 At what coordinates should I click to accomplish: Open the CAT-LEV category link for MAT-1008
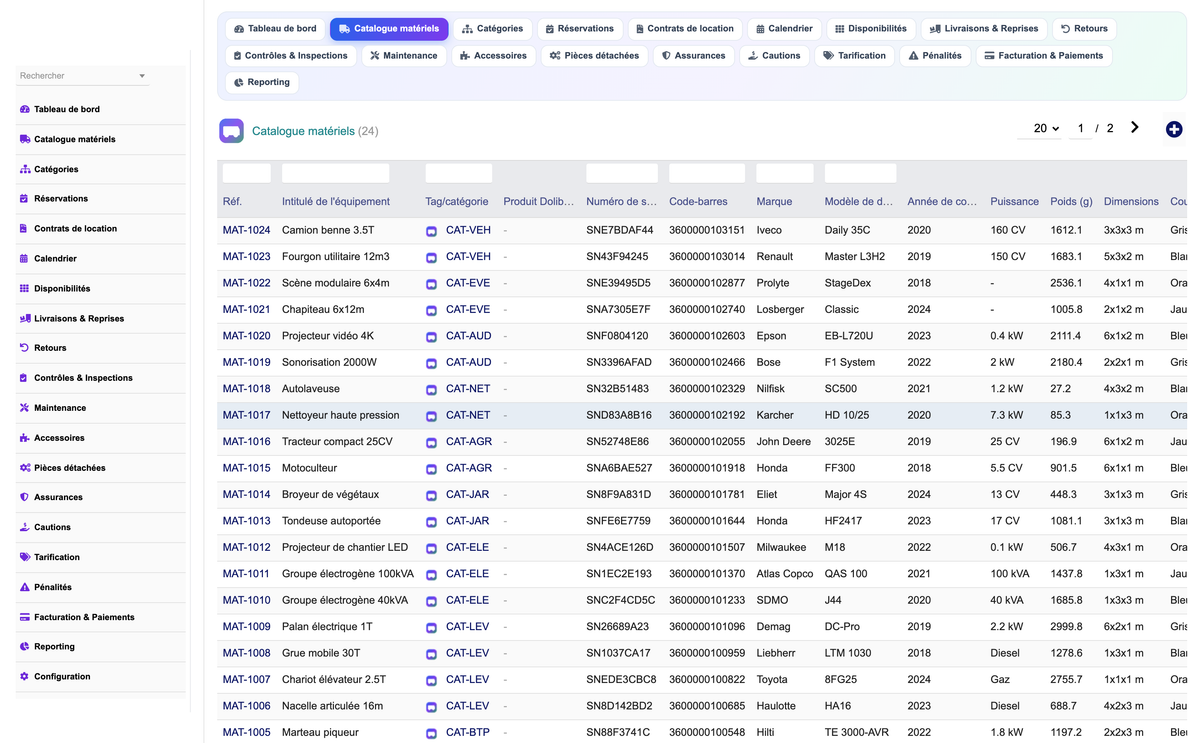467,653
